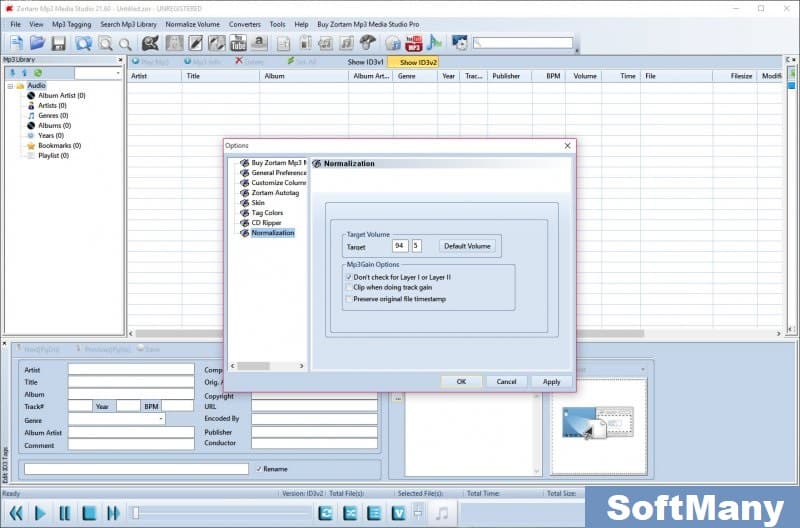Select Zortam Autotag in the Options tree
The image size is (800, 528).
[275, 193]
